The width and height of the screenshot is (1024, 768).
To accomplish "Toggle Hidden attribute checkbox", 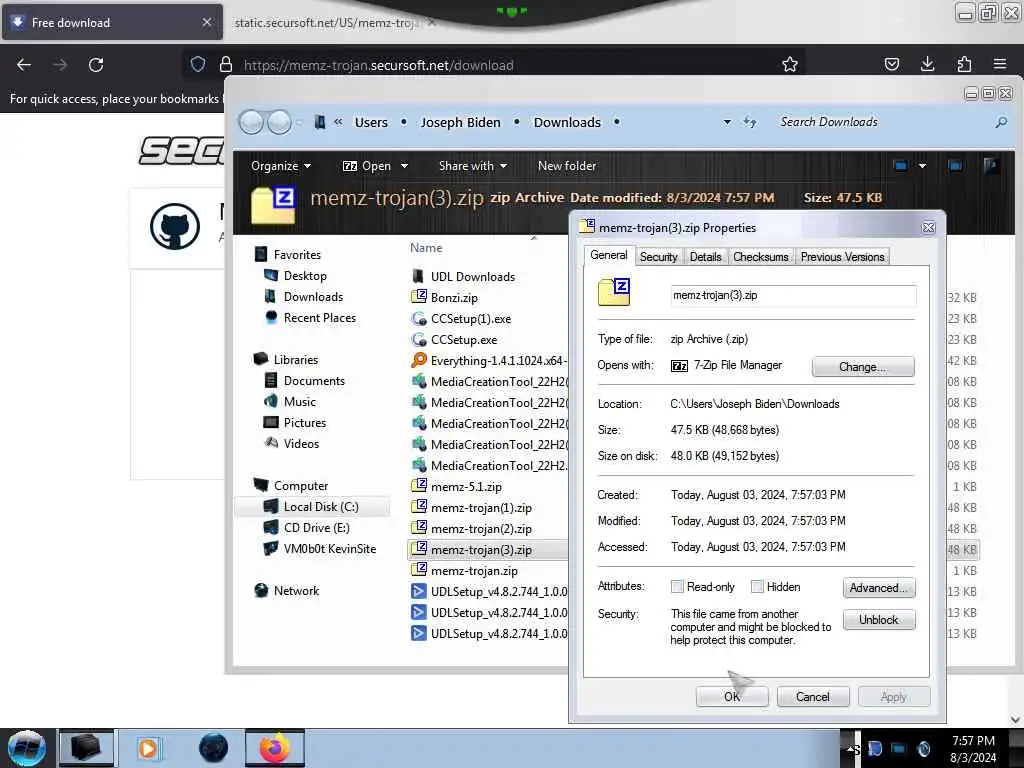I will click(x=757, y=586).
